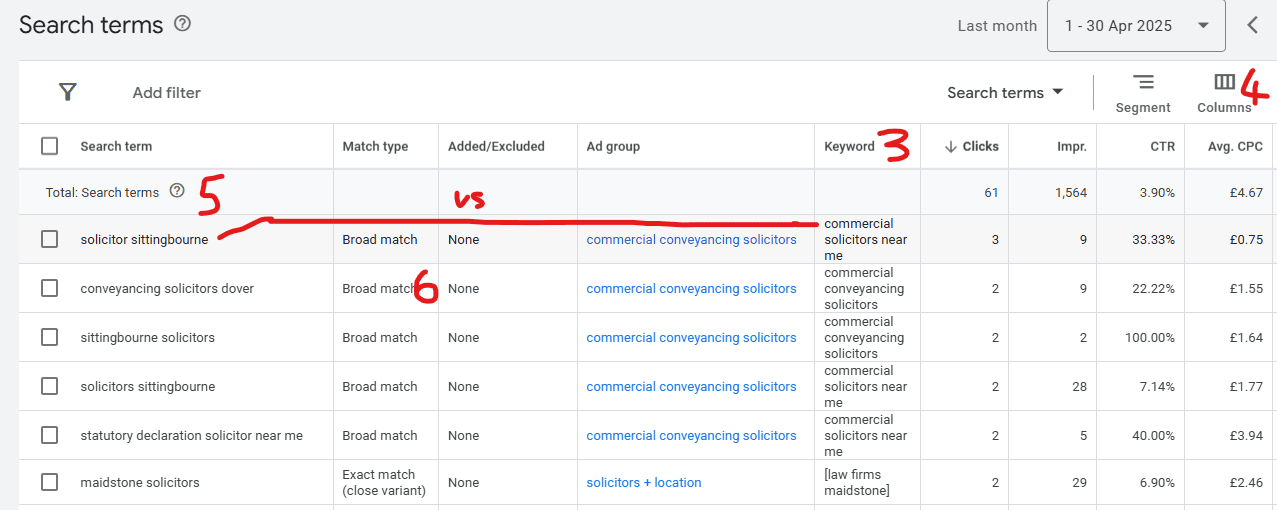Sort by the Match type column header
1277x510 pixels.
coord(375,146)
